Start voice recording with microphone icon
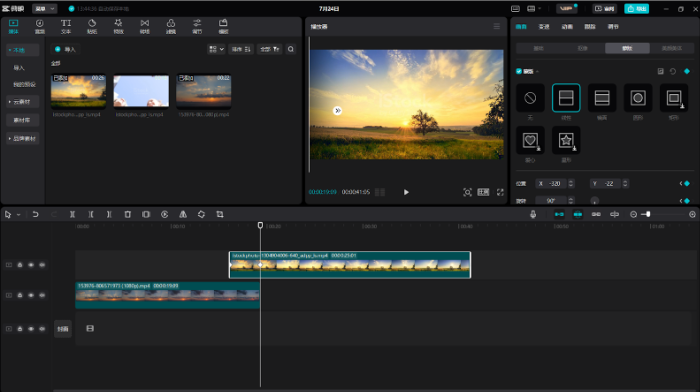Viewport: 700px width, 392px height. click(533, 214)
